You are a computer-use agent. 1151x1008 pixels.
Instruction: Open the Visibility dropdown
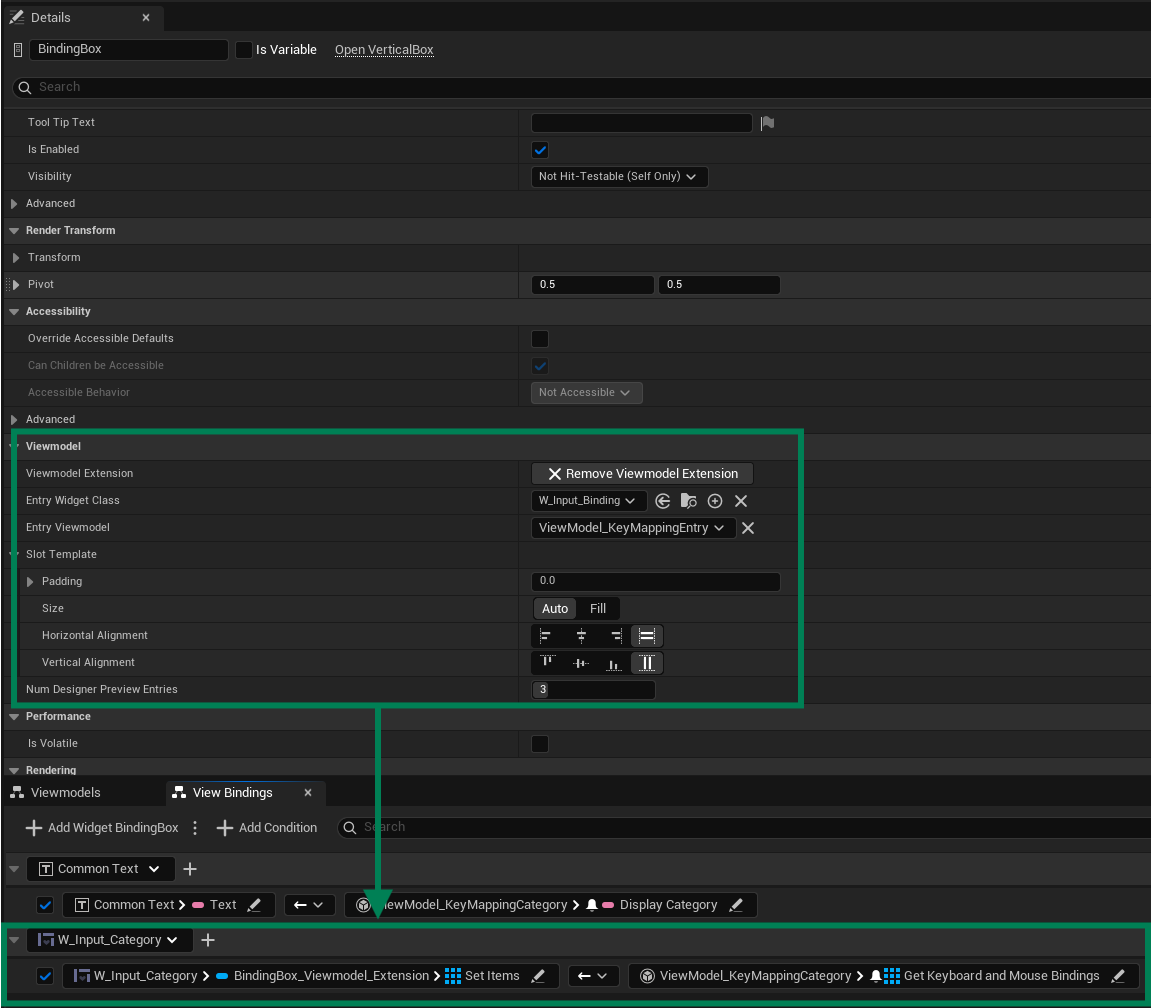(x=619, y=176)
